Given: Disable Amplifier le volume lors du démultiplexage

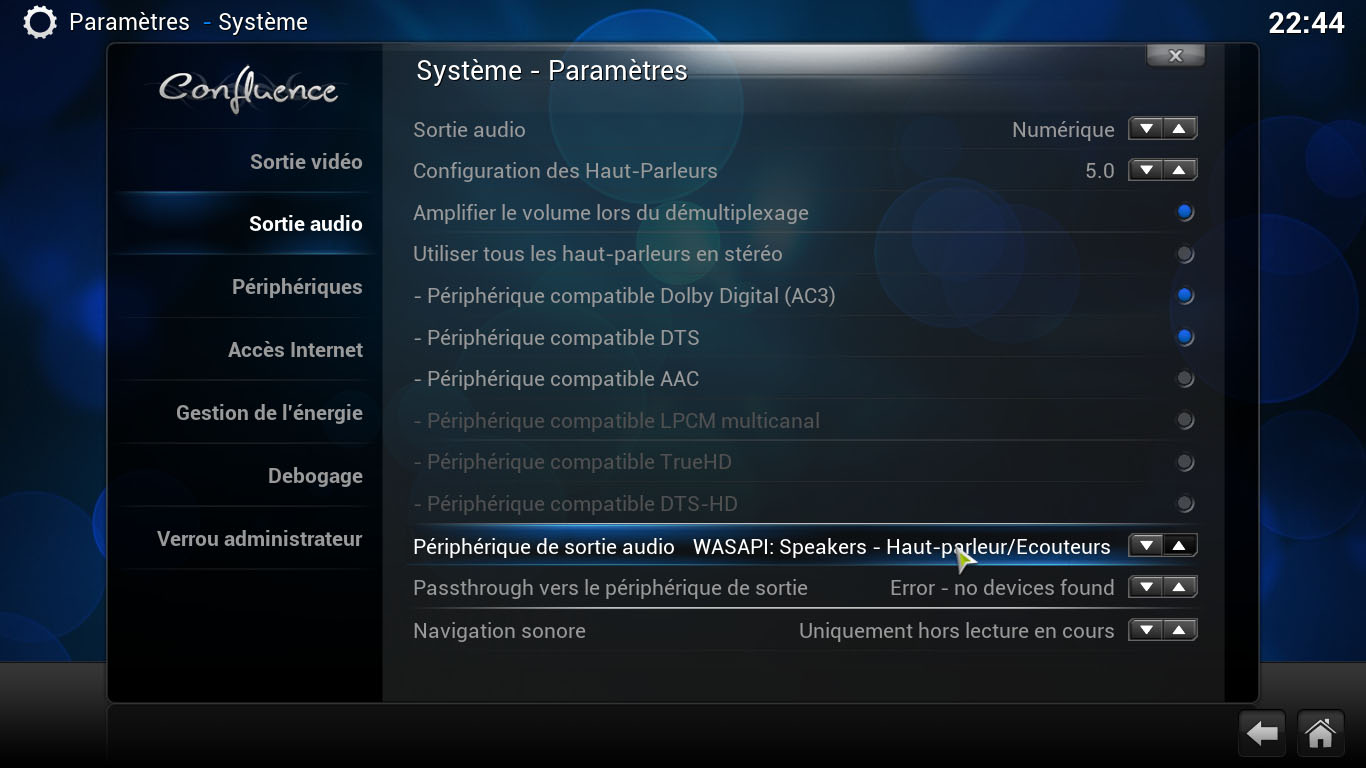Looking at the screenshot, I should (x=1185, y=212).
